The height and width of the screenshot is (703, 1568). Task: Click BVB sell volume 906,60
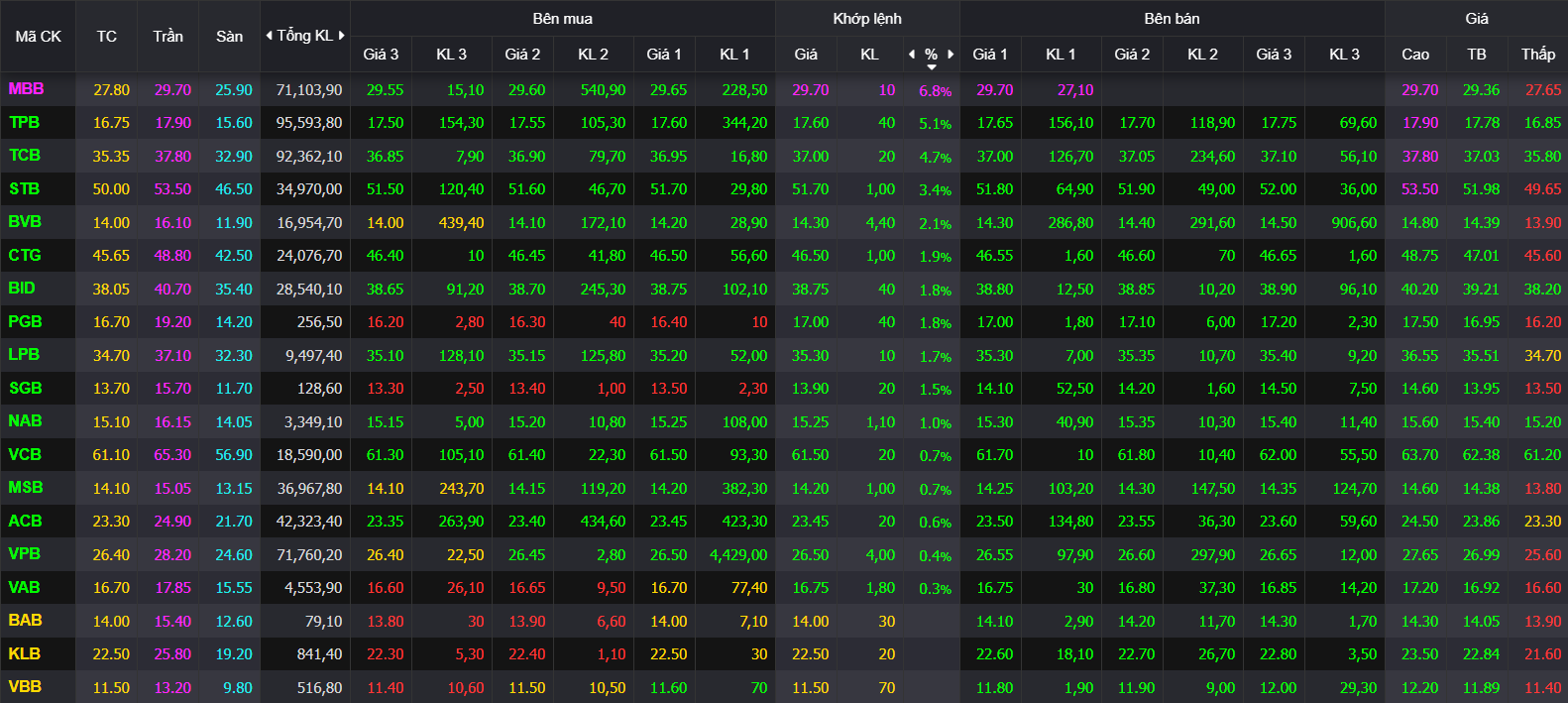click(x=1354, y=223)
